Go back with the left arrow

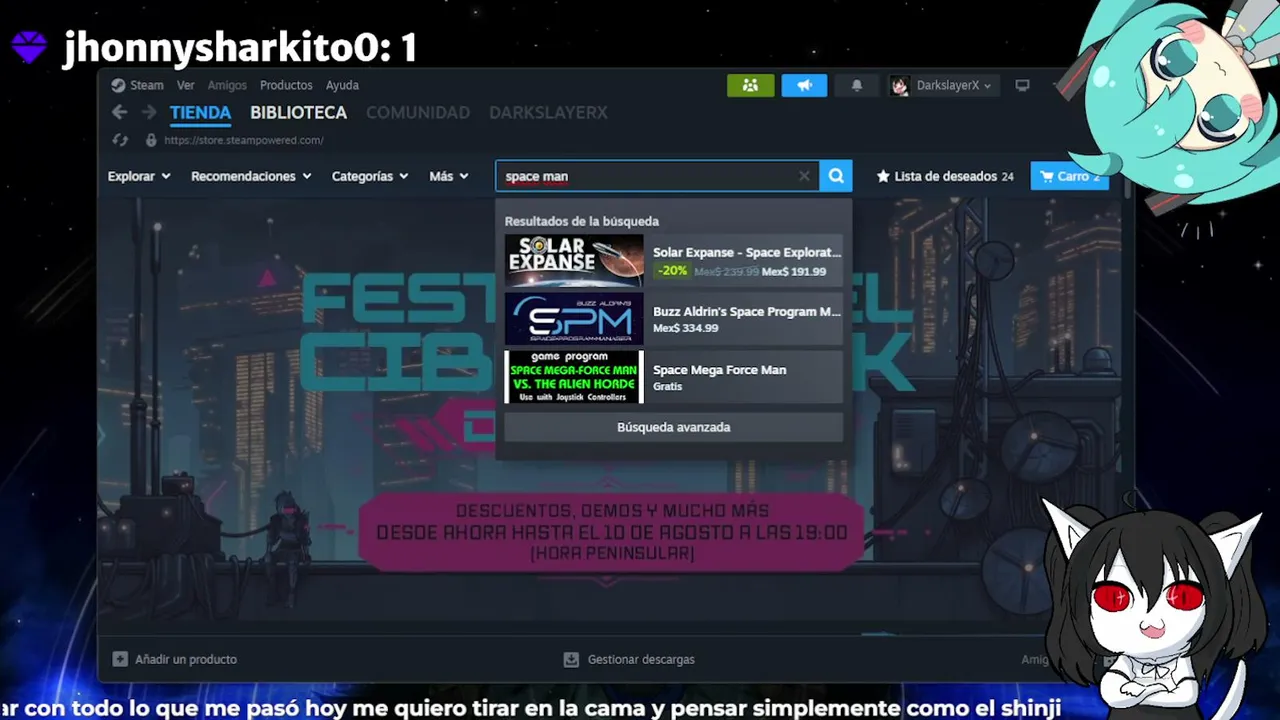(x=120, y=112)
